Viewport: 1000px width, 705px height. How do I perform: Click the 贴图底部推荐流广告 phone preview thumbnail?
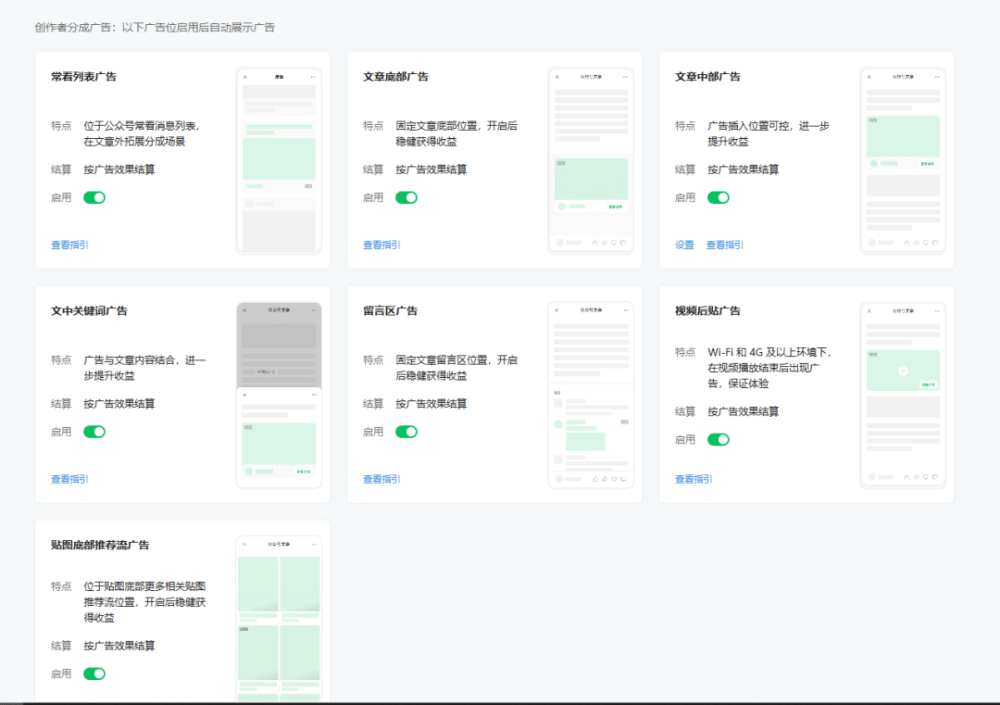click(x=279, y=620)
